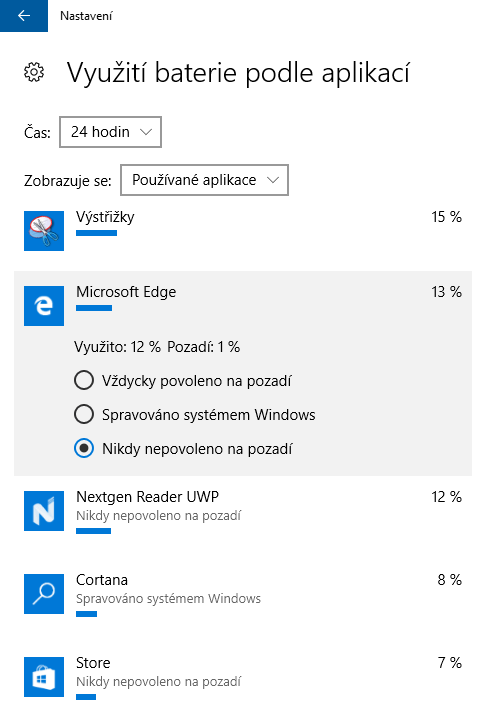
Task: Click the Microsoft Edge app icon
Action: pyautogui.click(x=44, y=306)
